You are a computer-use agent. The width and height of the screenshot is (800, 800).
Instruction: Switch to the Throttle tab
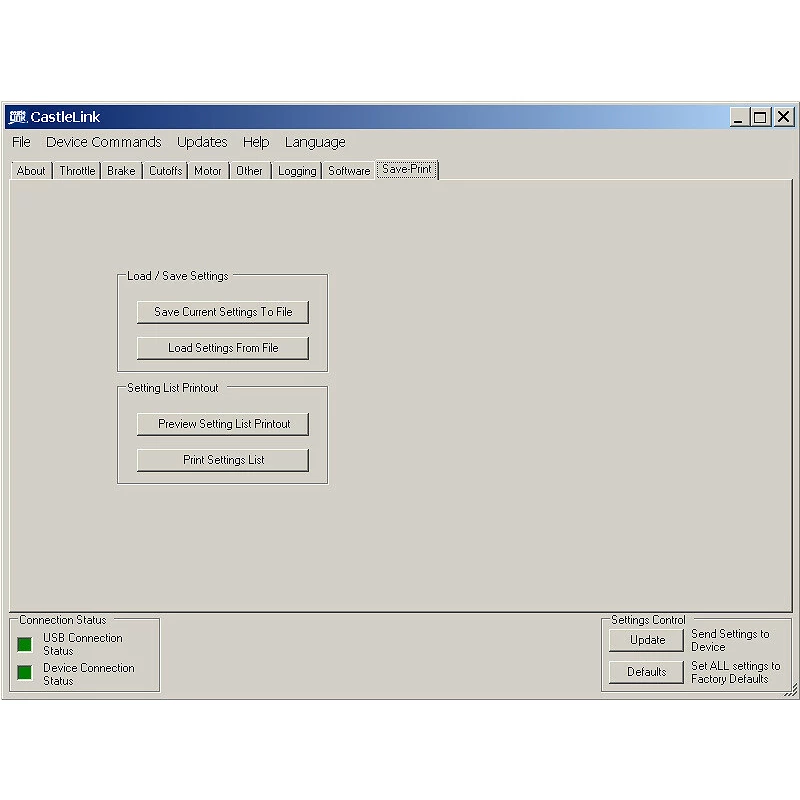click(x=77, y=171)
